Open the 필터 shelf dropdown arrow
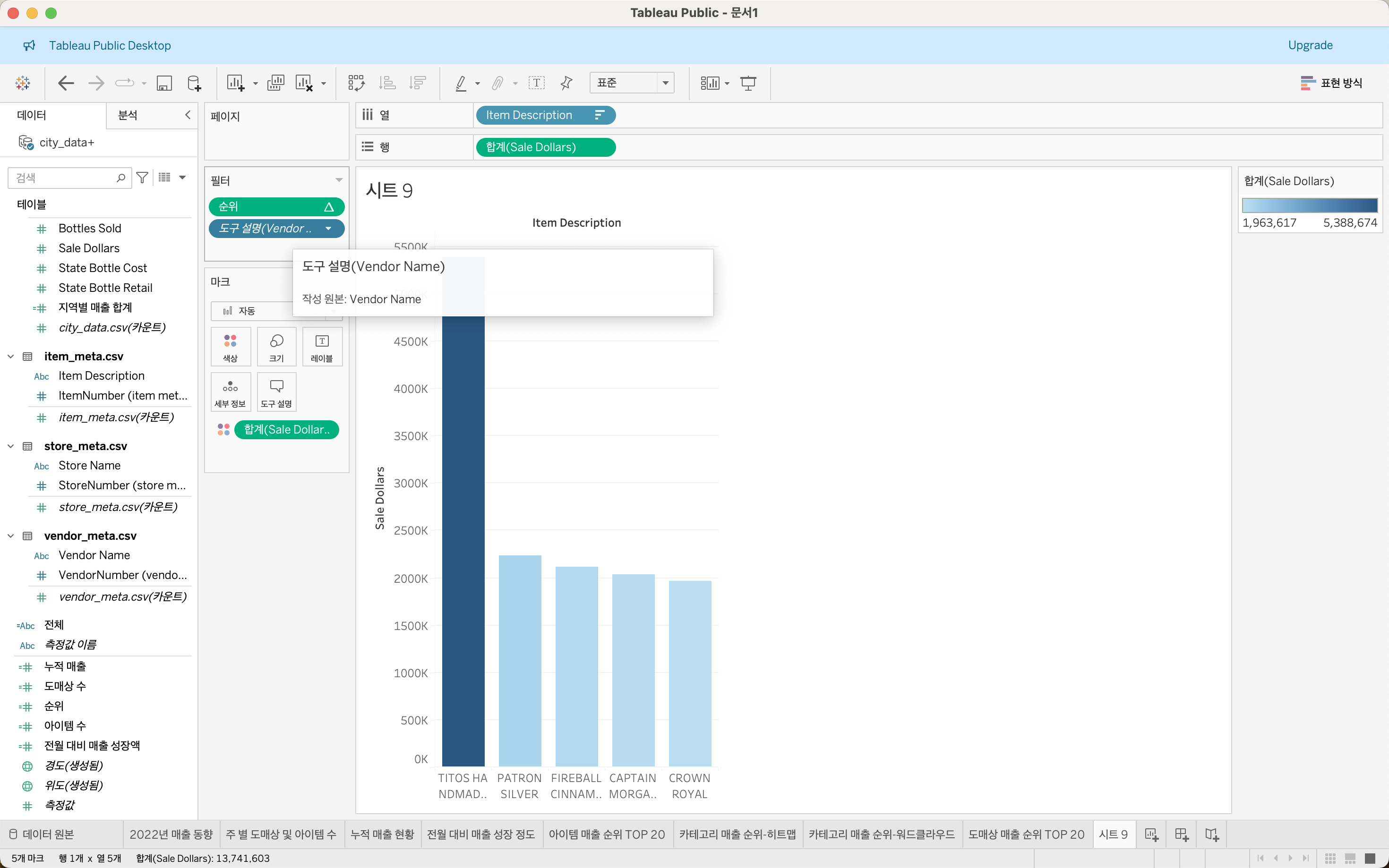 (339, 180)
